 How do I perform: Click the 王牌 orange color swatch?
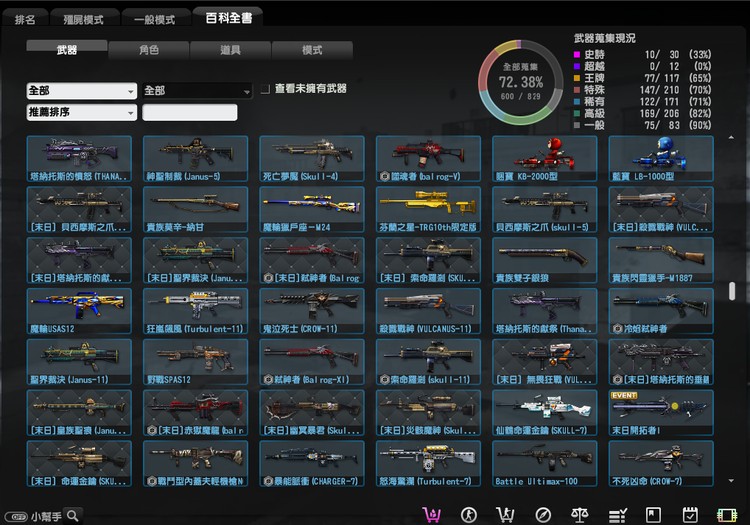(x=577, y=78)
